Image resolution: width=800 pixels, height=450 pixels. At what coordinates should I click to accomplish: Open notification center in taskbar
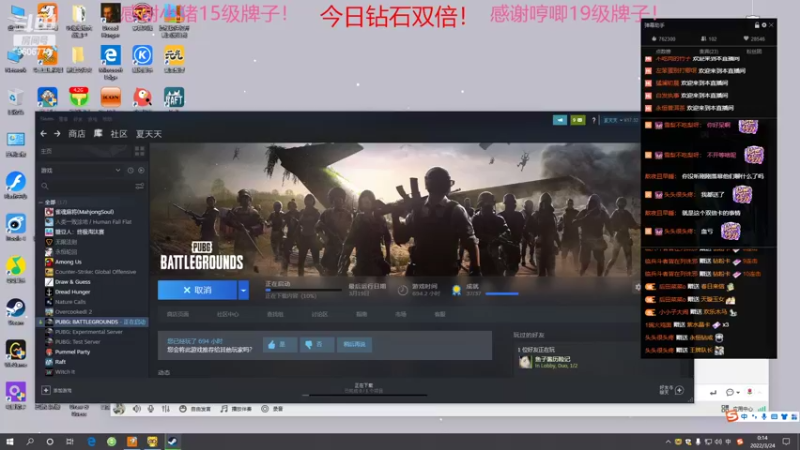pos(786,441)
